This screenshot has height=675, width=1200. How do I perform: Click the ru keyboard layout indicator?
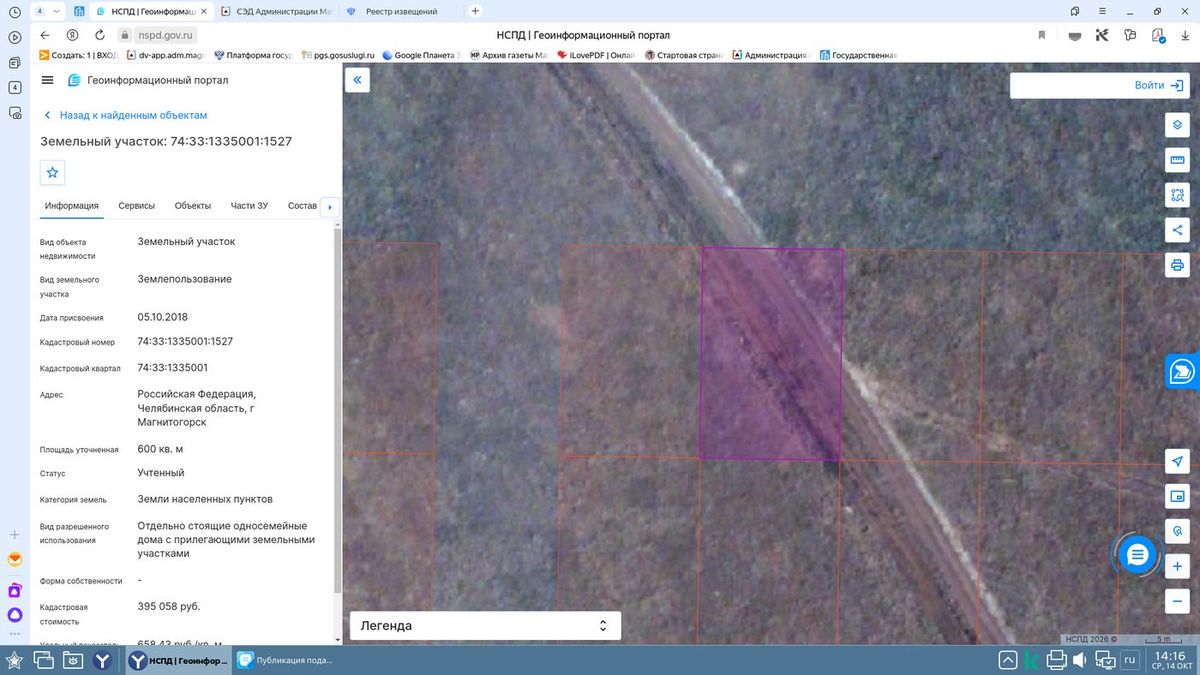coord(1129,660)
